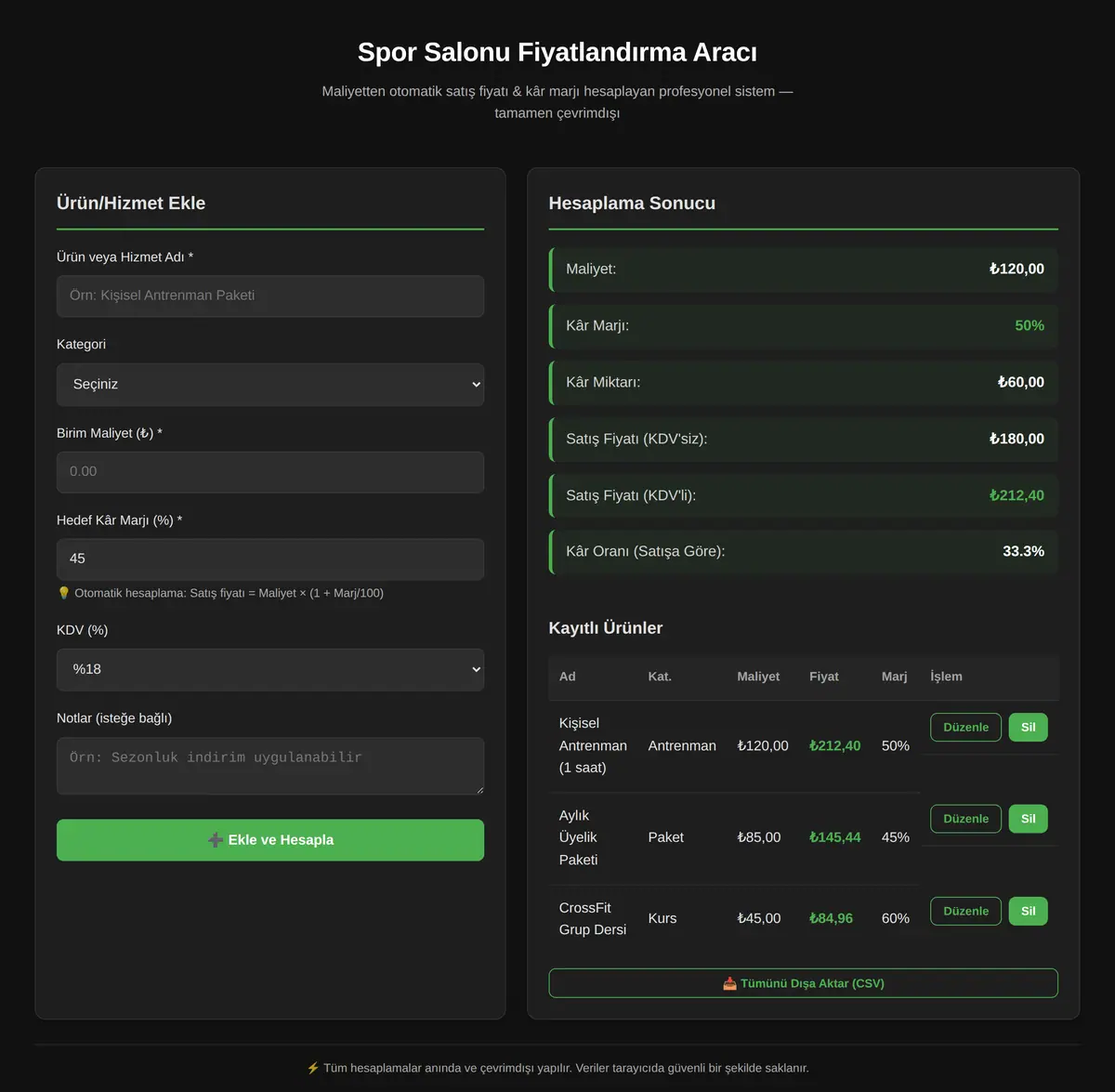Click the Aylık Üyelik Paketi name cell
This screenshot has width=1115, height=1092.
579,837
